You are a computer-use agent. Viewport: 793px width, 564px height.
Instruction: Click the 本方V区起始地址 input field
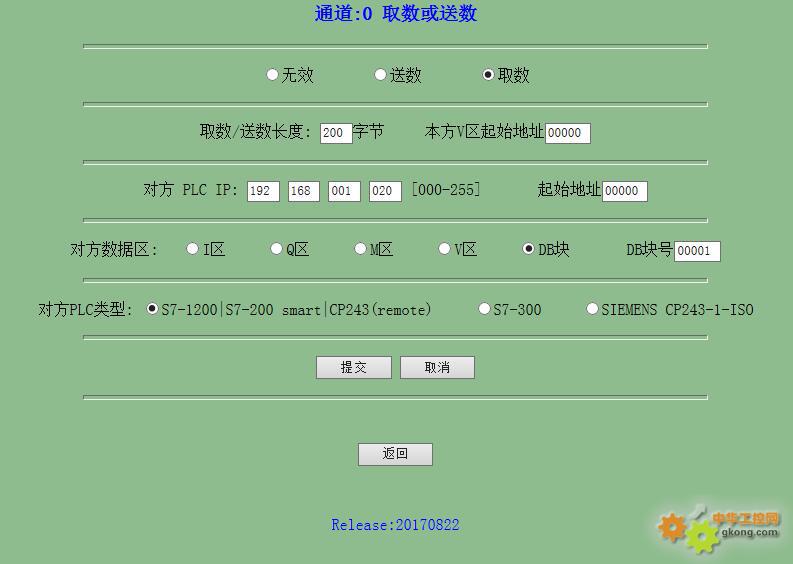click(568, 134)
